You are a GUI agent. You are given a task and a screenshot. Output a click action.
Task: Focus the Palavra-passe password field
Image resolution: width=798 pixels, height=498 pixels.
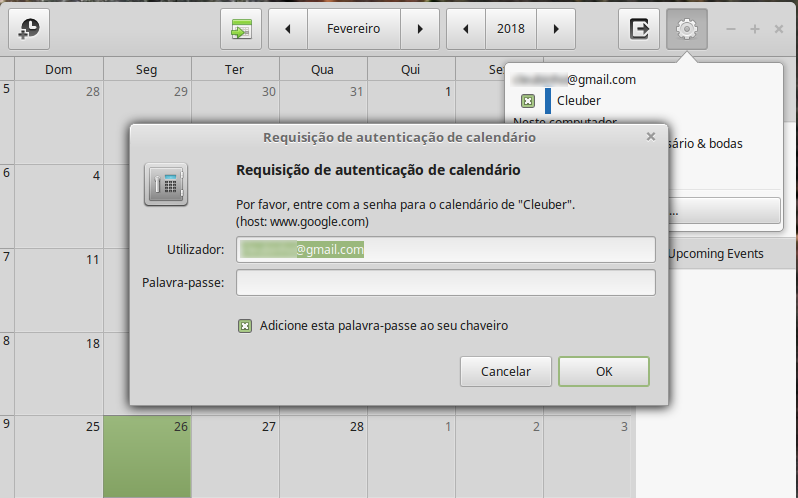click(445, 283)
